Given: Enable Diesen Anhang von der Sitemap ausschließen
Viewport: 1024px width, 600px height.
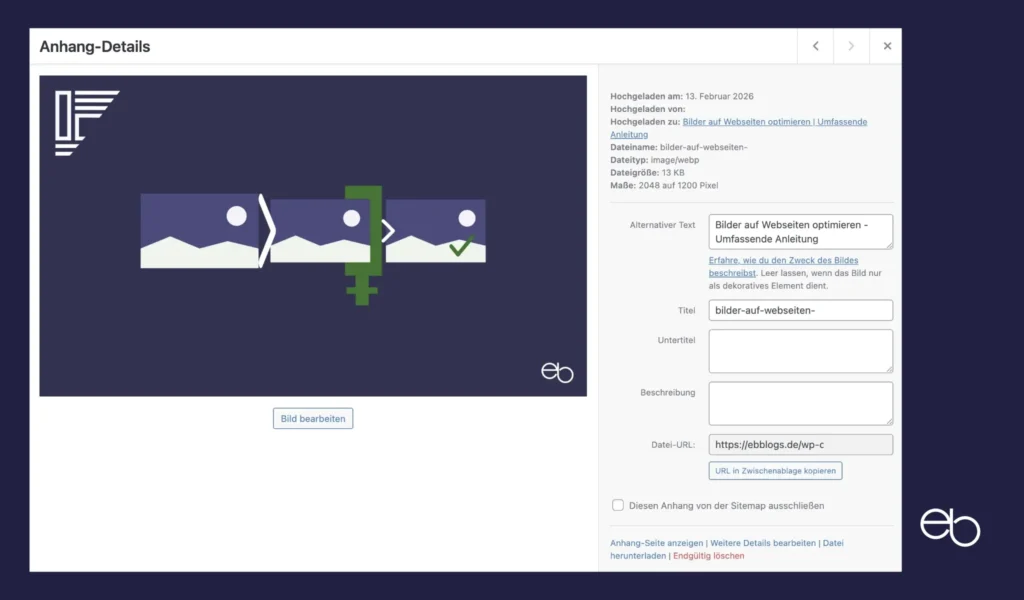Looking at the screenshot, I should pos(617,505).
